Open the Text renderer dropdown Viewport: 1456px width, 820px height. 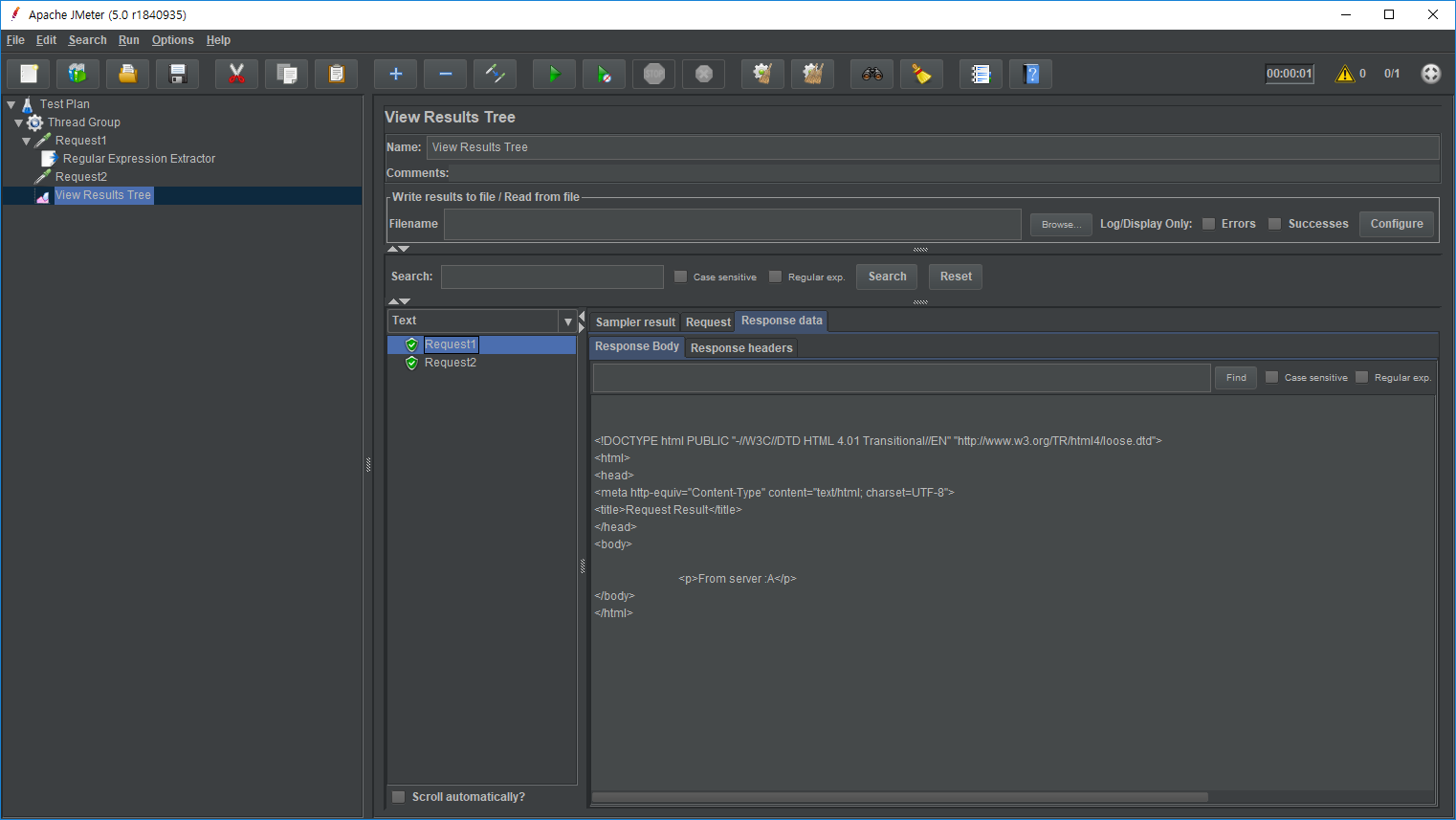[x=568, y=321]
